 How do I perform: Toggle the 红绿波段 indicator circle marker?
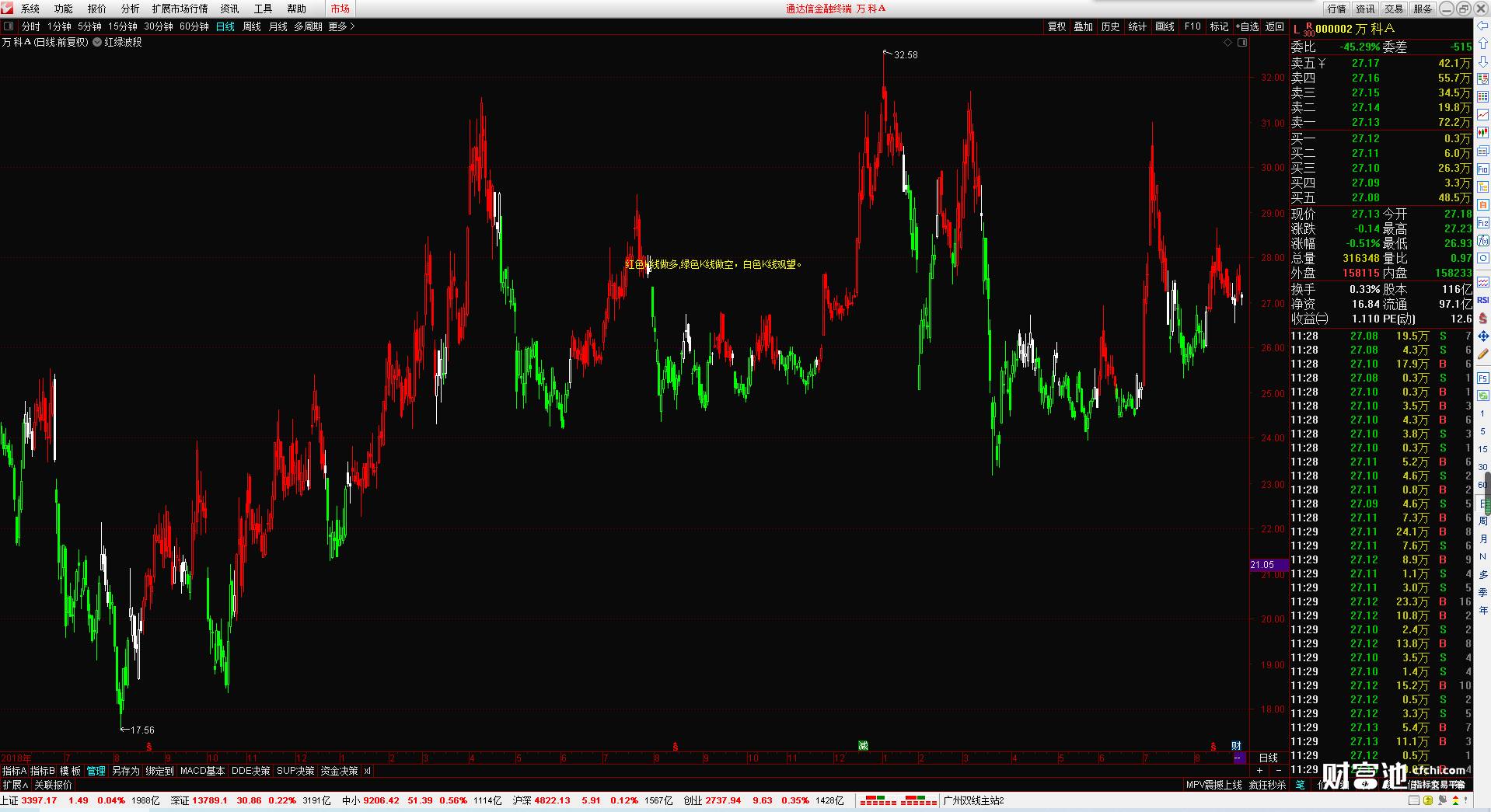point(97,43)
